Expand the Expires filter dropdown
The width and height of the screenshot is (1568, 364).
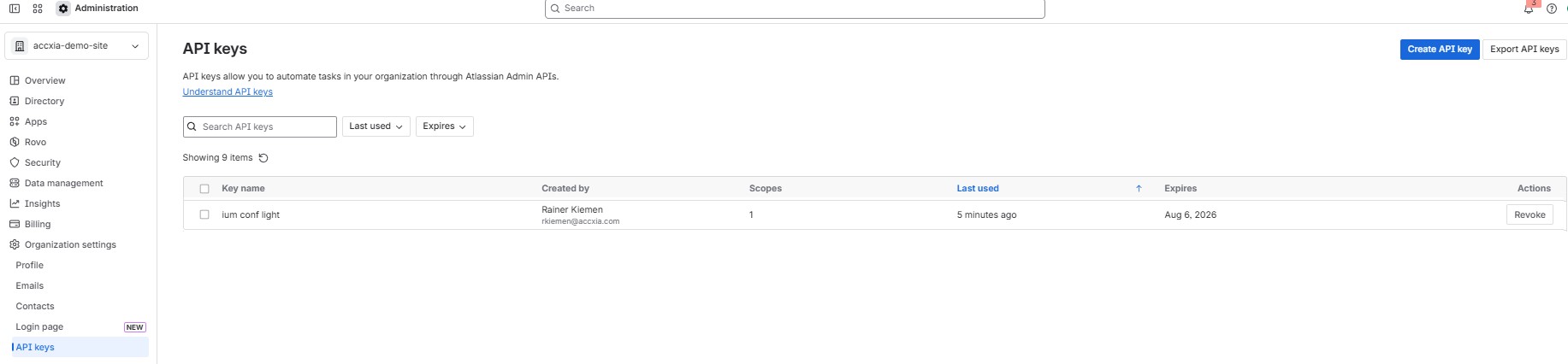(x=445, y=126)
